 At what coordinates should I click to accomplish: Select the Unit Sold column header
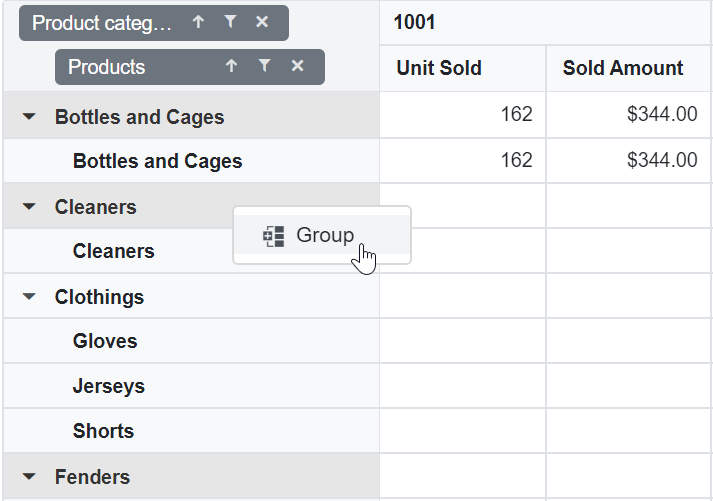[463, 68]
